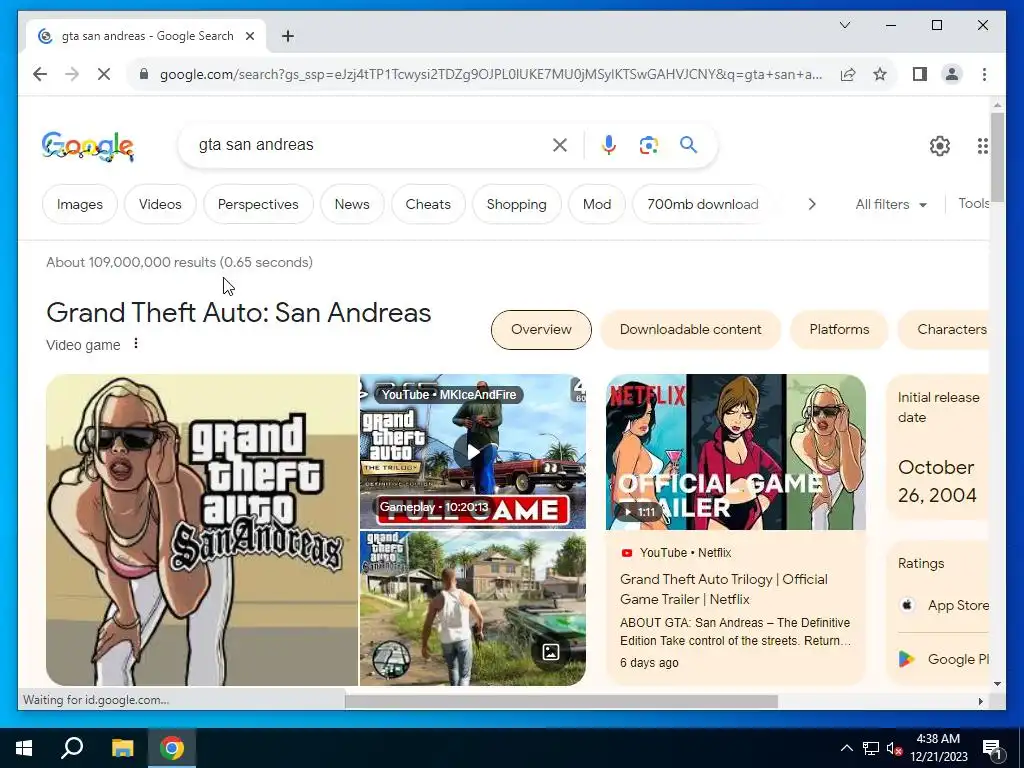Viewport: 1024px width, 768px height.
Task: Click the site lock icon in address bar
Action: [x=144, y=74]
